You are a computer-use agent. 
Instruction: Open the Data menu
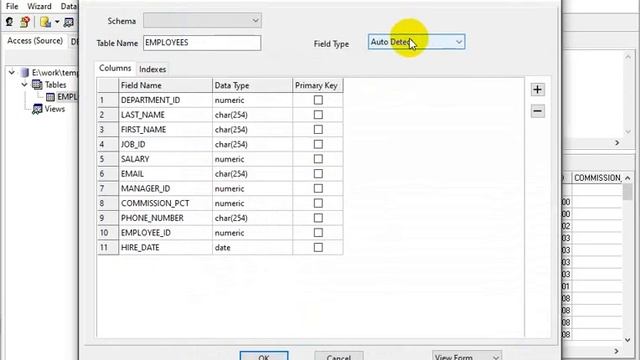point(68,6)
